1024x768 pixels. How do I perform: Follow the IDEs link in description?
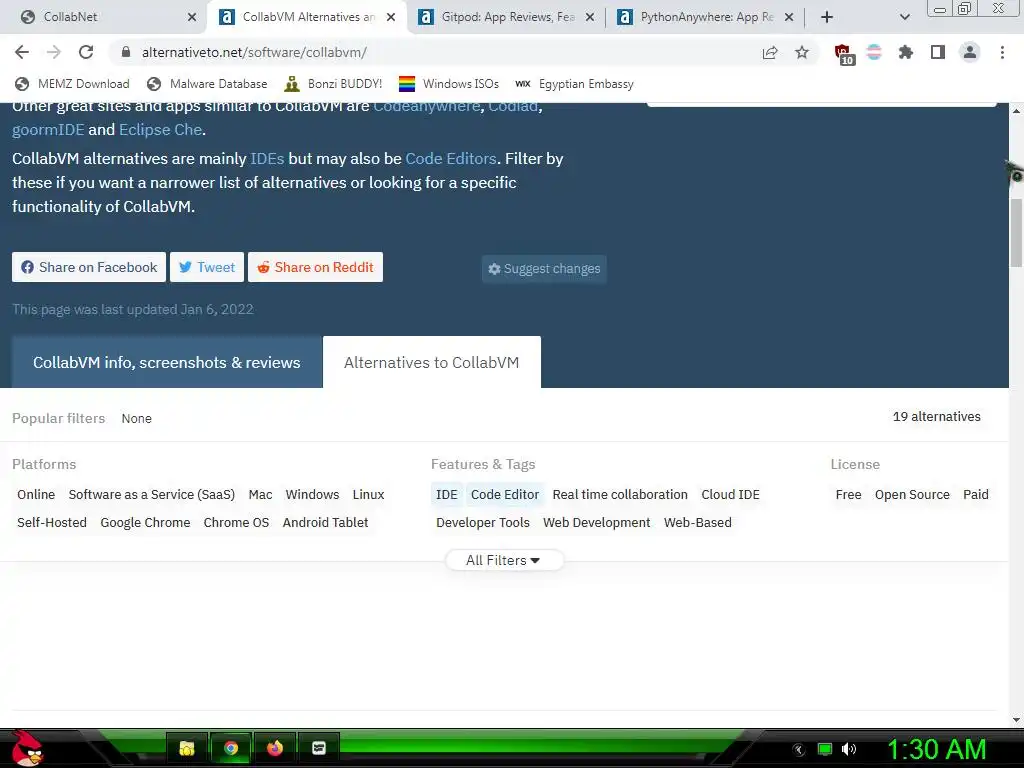[x=267, y=159]
